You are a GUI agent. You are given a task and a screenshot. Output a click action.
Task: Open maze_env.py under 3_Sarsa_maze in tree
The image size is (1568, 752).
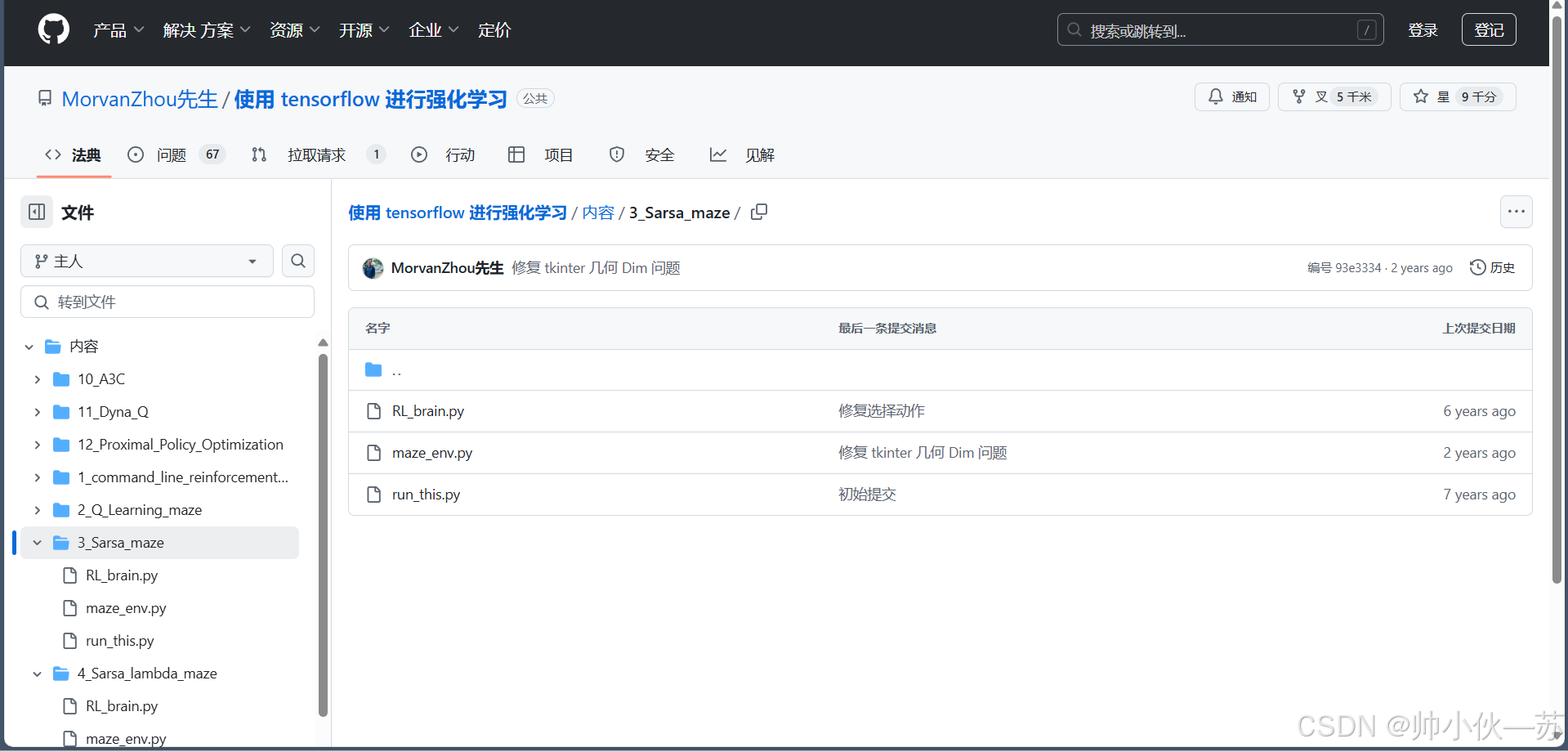coord(126,608)
